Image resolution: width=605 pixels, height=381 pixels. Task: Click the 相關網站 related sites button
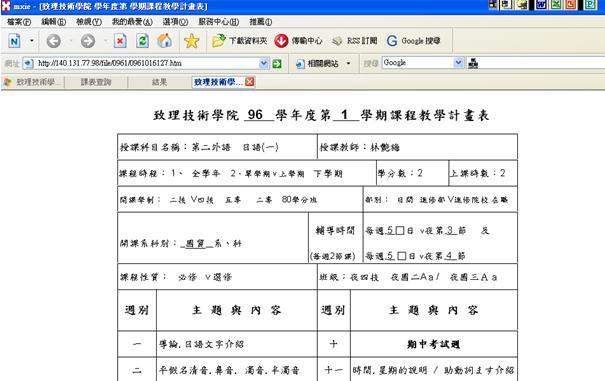[x=318, y=64]
